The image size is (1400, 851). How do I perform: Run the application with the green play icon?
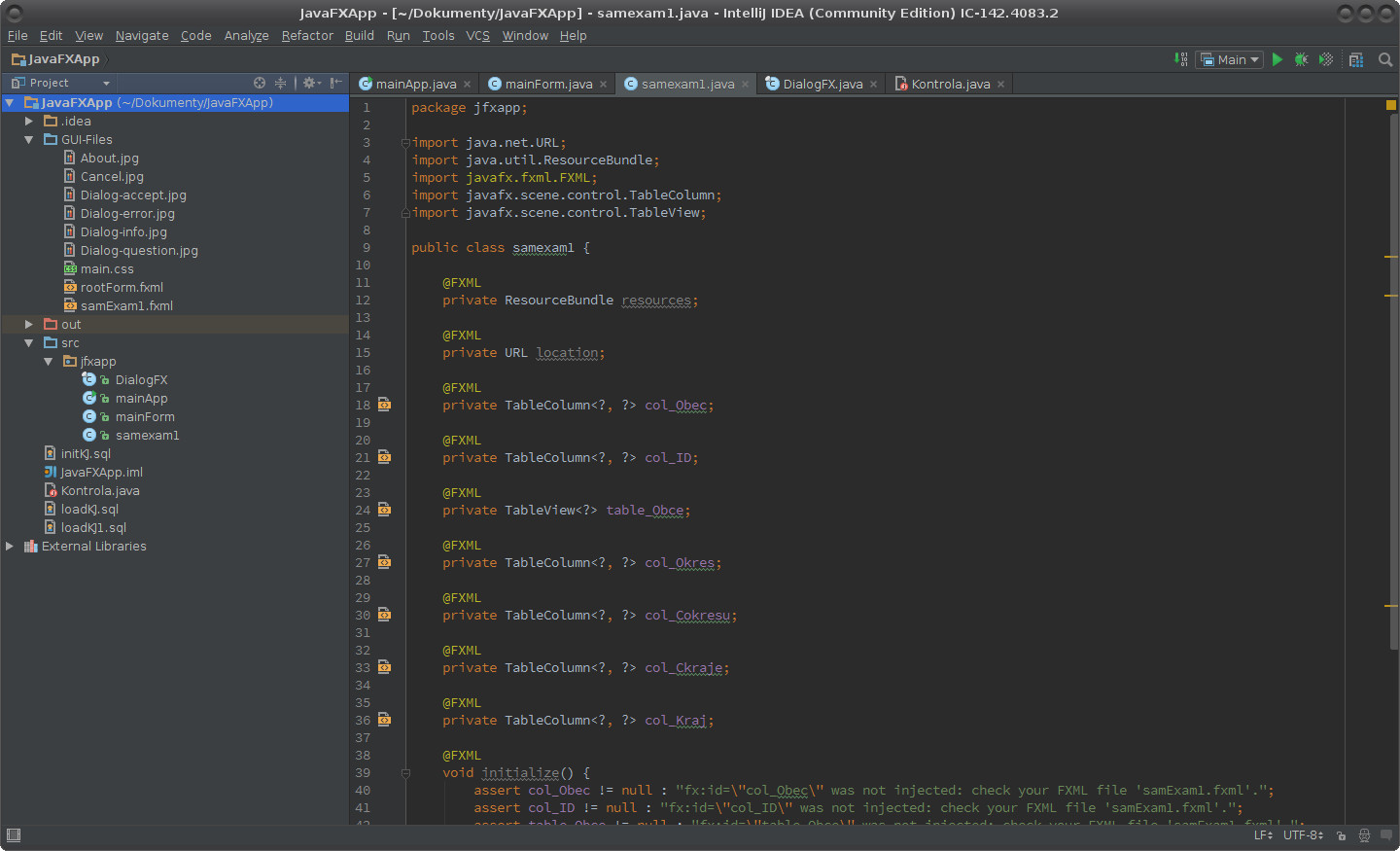pos(1277,59)
